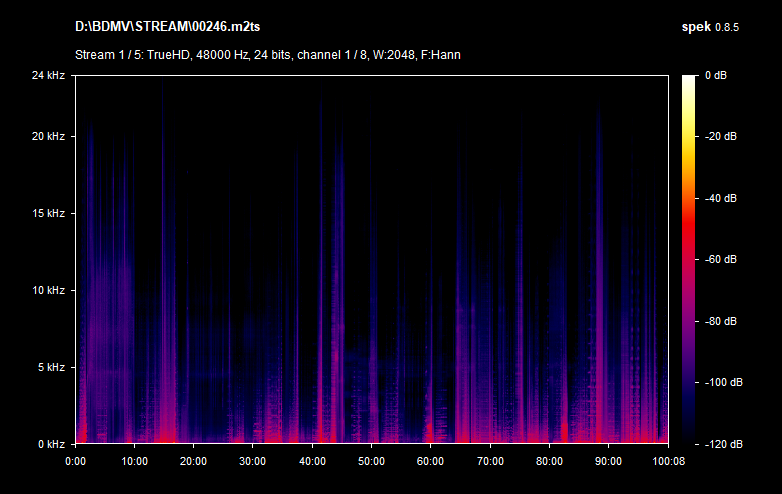Select the -60 dB scale label
This screenshot has height=494, width=782.
[720, 259]
